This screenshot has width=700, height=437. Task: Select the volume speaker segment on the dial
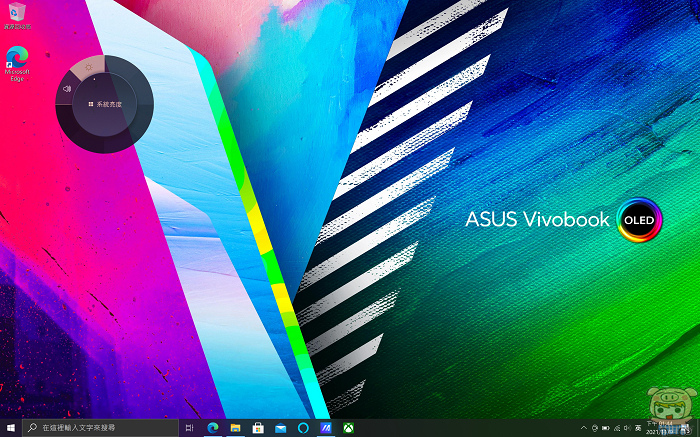67,89
